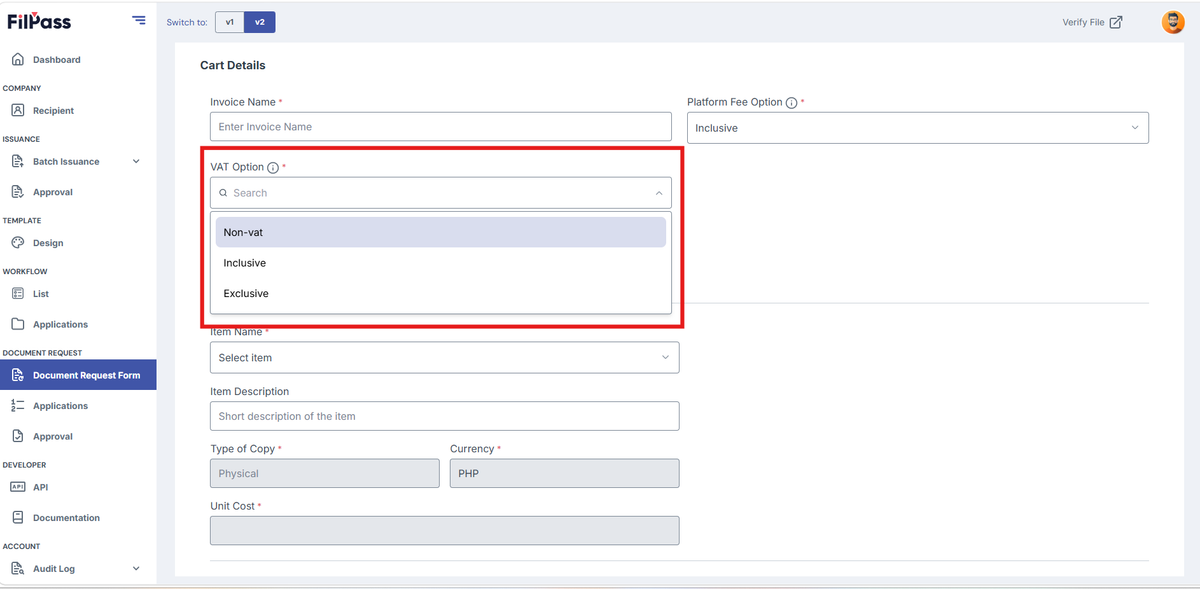Click the Documentation book icon
This screenshot has width=1200, height=589.
coord(17,518)
